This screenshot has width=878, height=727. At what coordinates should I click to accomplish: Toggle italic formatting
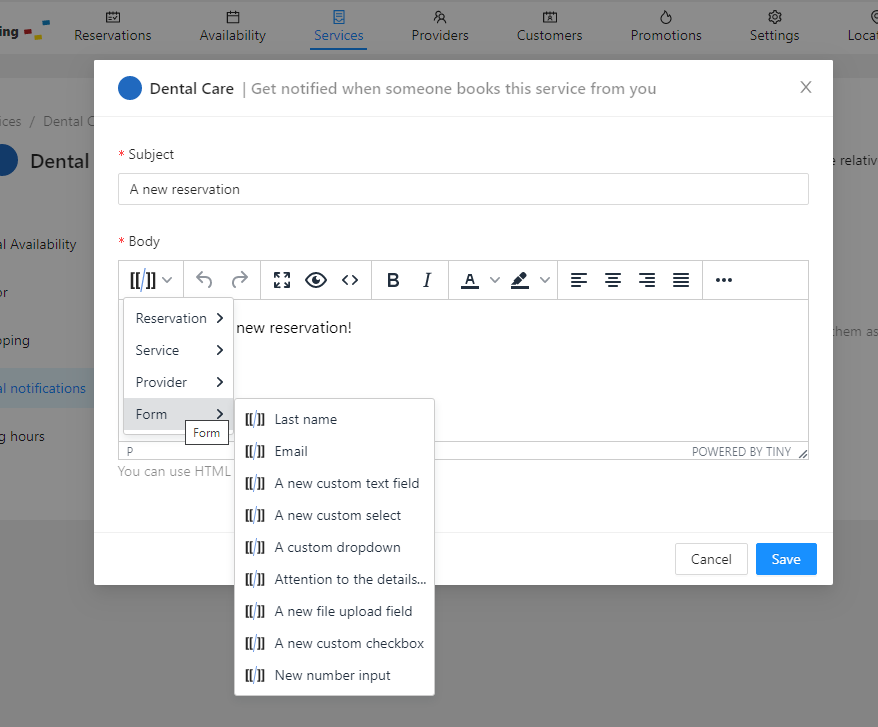pos(426,280)
